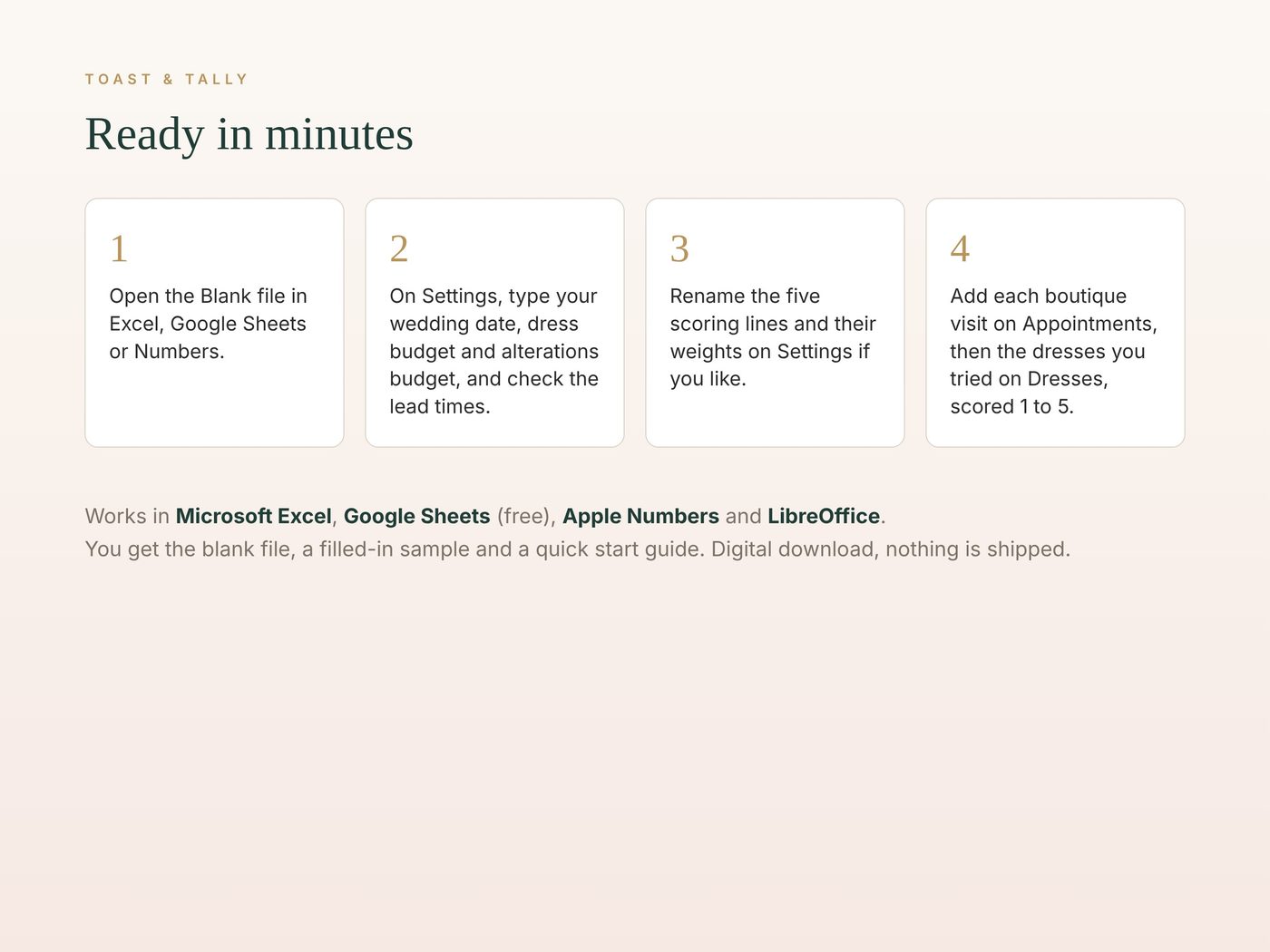
Task: Click the step number 1
Action: [119, 248]
